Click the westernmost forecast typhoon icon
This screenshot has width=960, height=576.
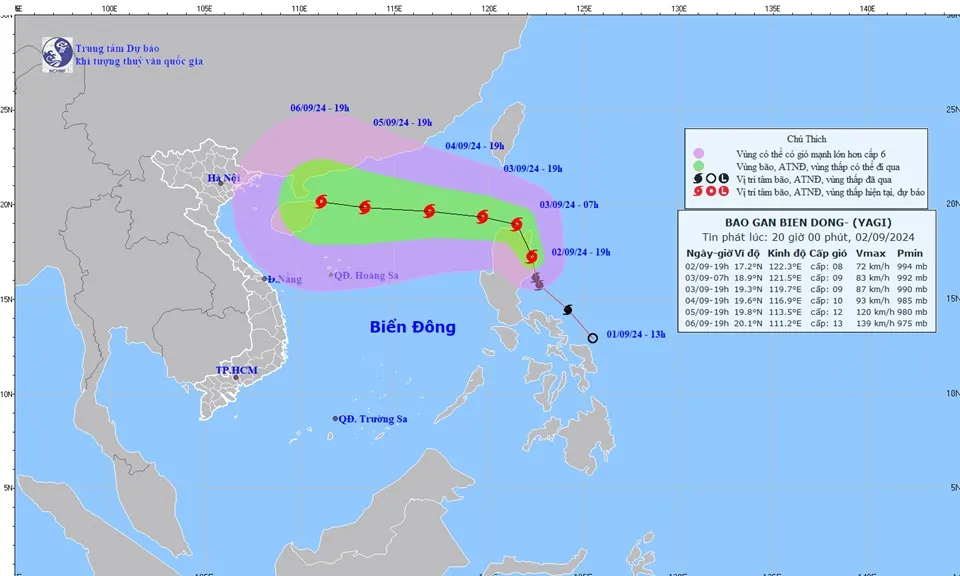pyautogui.click(x=321, y=200)
